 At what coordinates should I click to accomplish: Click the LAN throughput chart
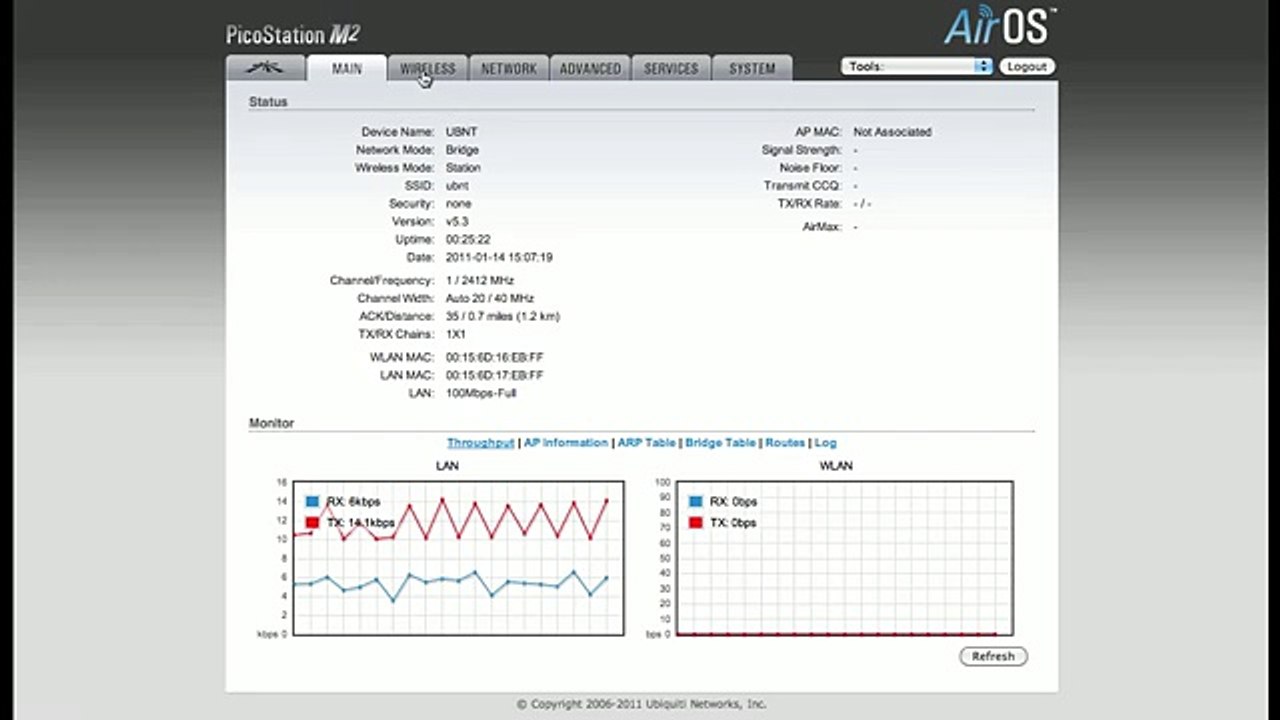458,558
